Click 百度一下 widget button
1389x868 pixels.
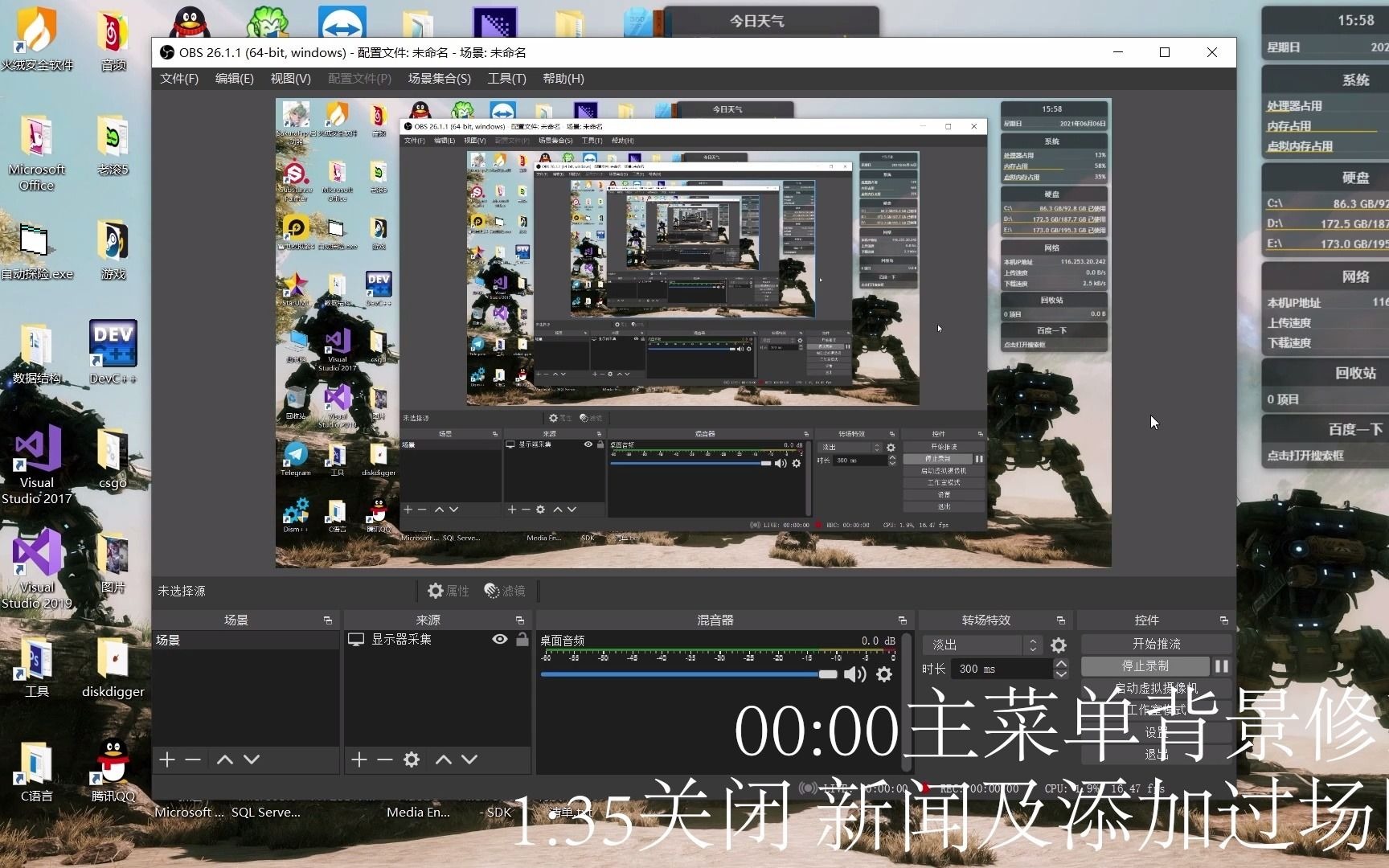(1355, 429)
